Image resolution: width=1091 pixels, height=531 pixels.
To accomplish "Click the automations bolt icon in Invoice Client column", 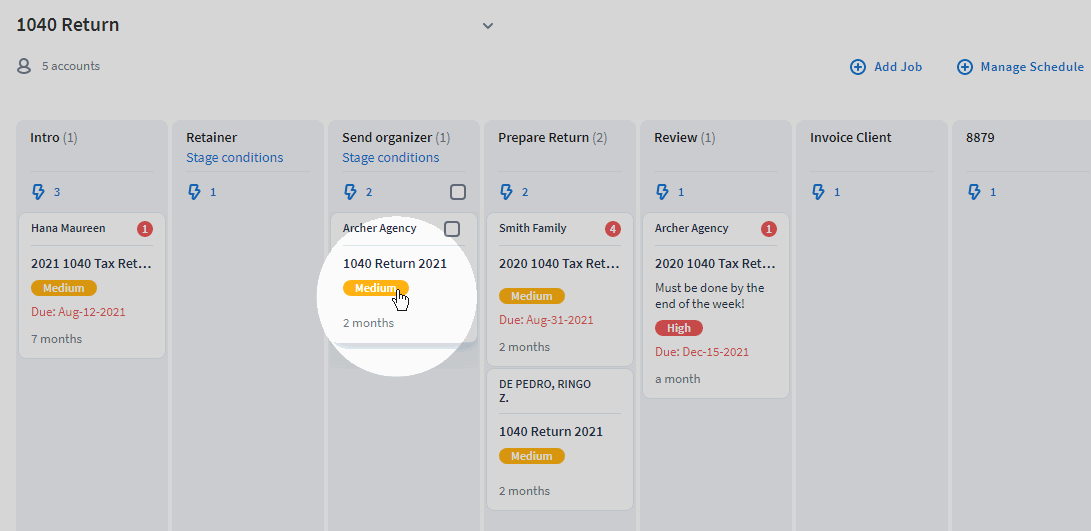I will point(819,192).
